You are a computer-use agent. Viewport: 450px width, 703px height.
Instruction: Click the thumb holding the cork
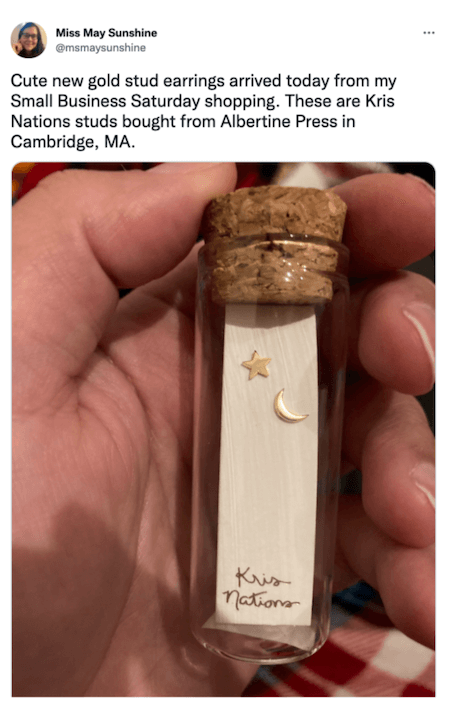click(148, 215)
